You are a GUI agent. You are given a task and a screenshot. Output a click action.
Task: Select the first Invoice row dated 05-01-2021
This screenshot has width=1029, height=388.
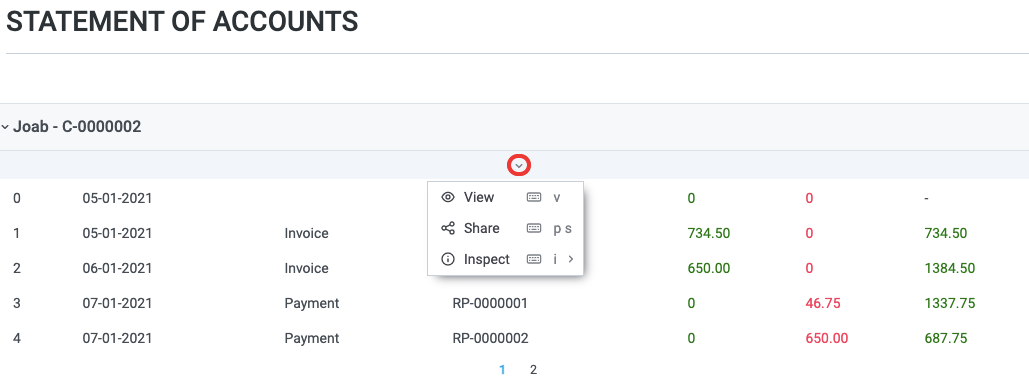tap(514, 233)
